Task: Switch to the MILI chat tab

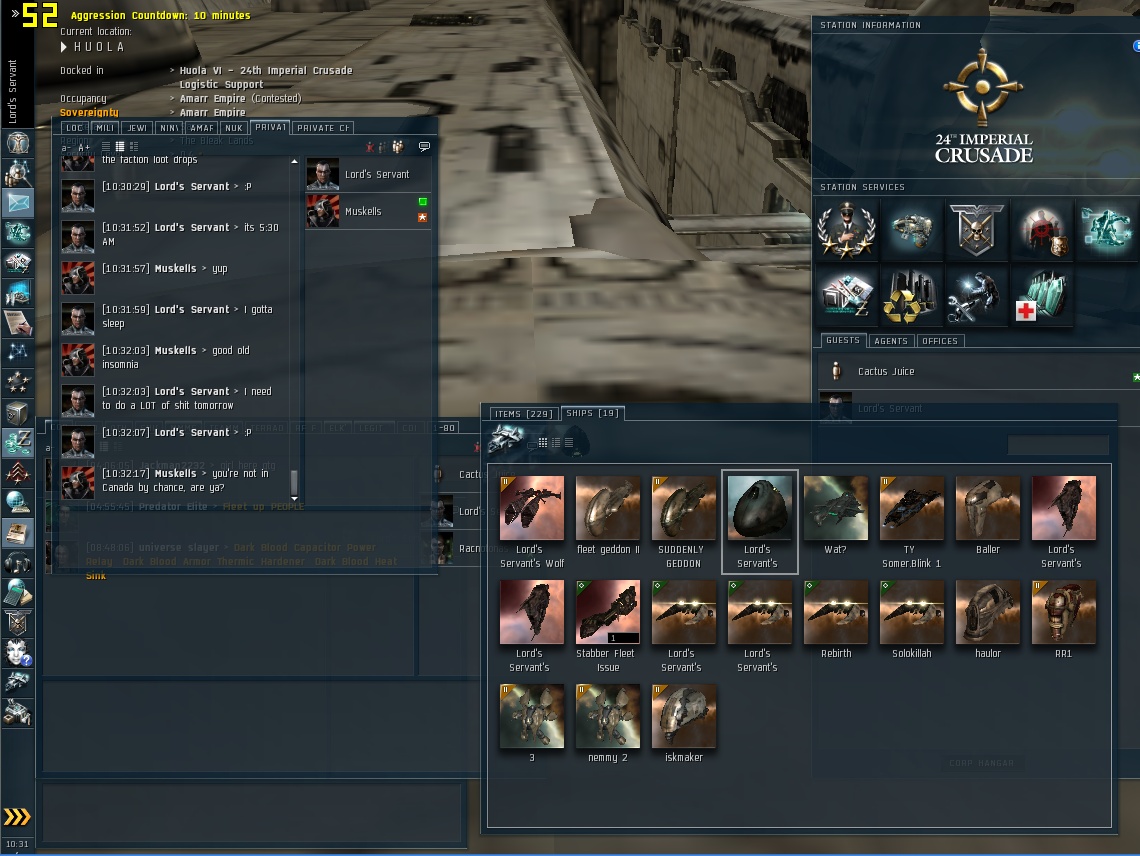Action: [105, 128]
